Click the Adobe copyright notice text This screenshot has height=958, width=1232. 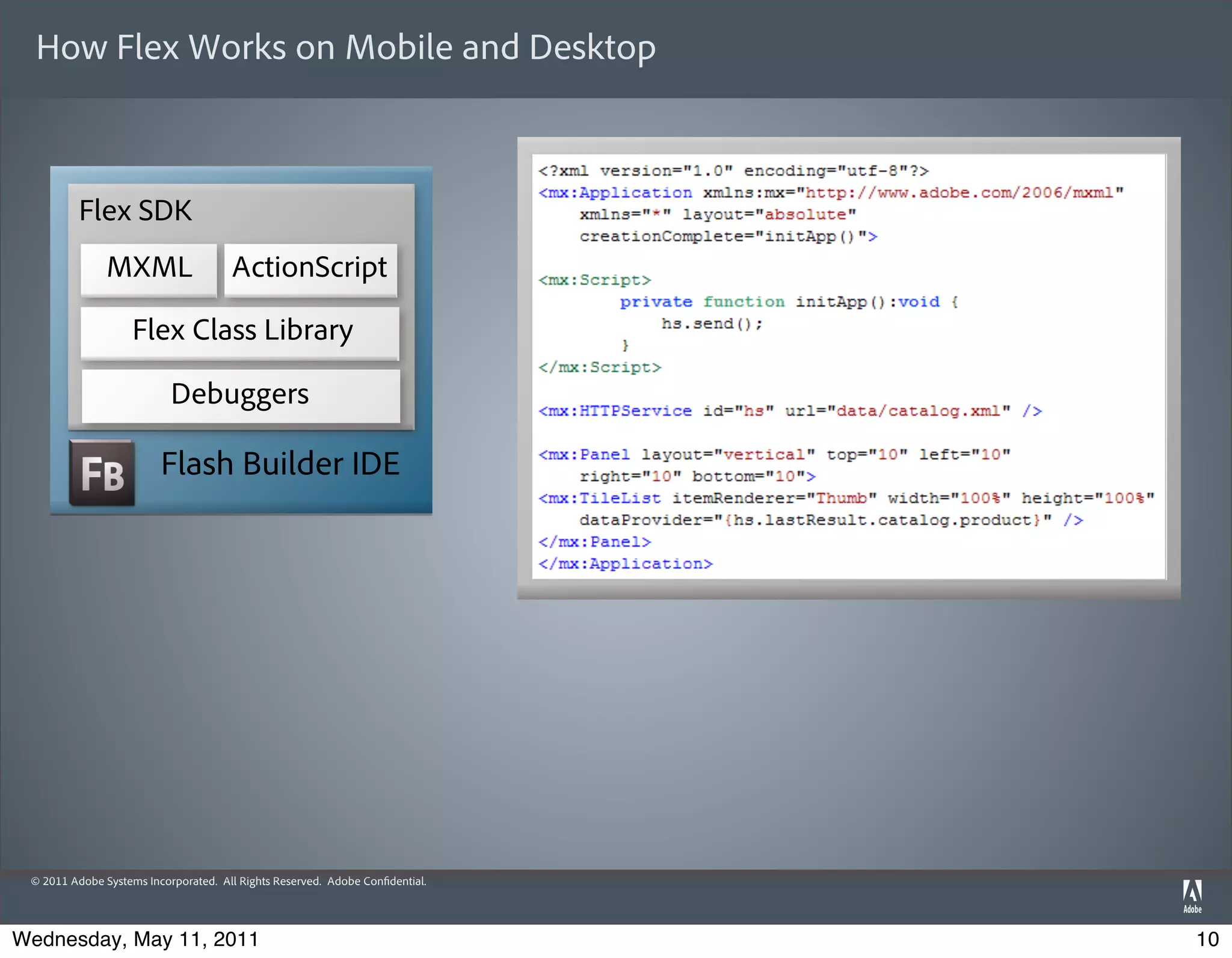click(x=229, y=881)
